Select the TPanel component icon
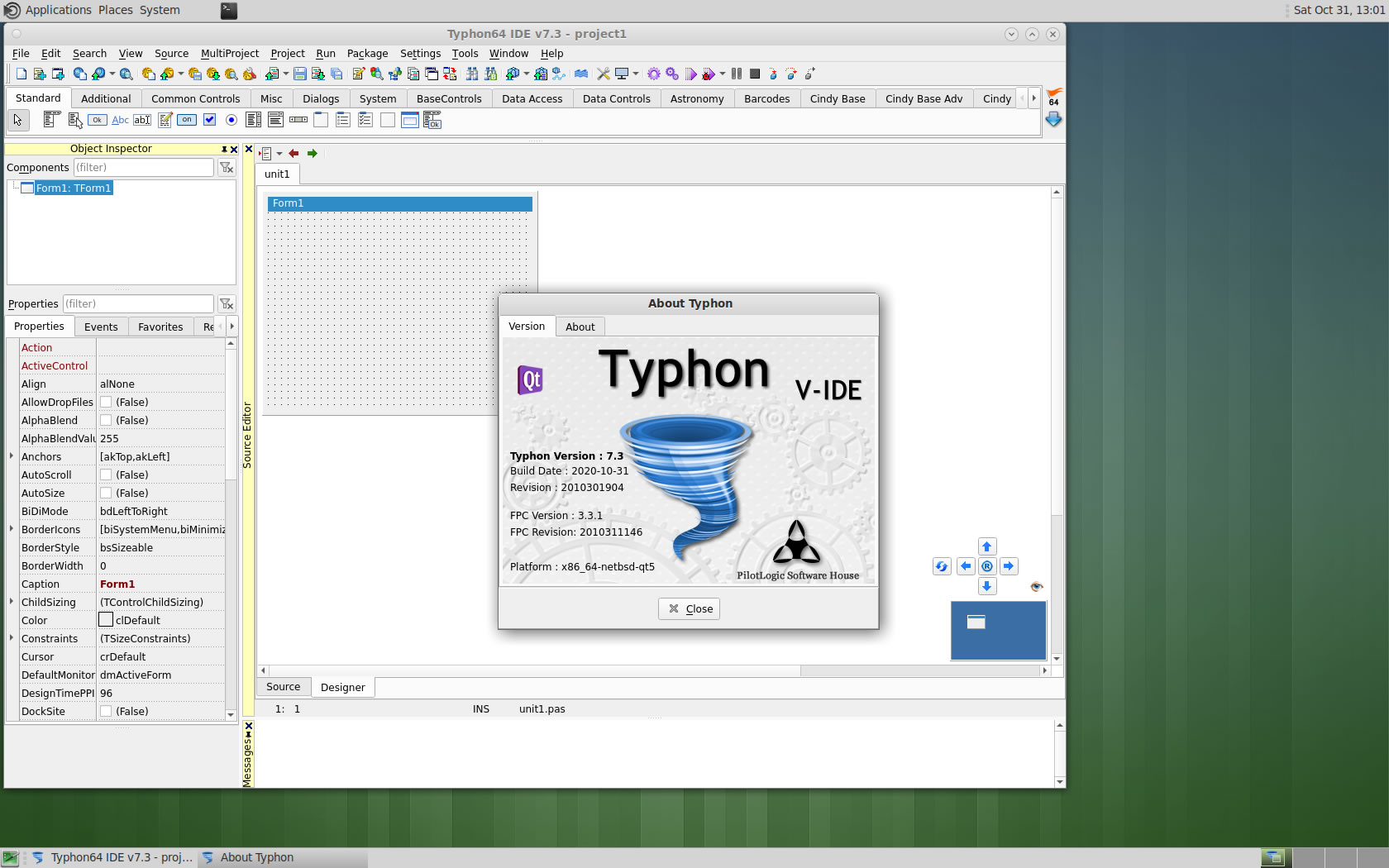1389x868 pixels. coord(388,120)
